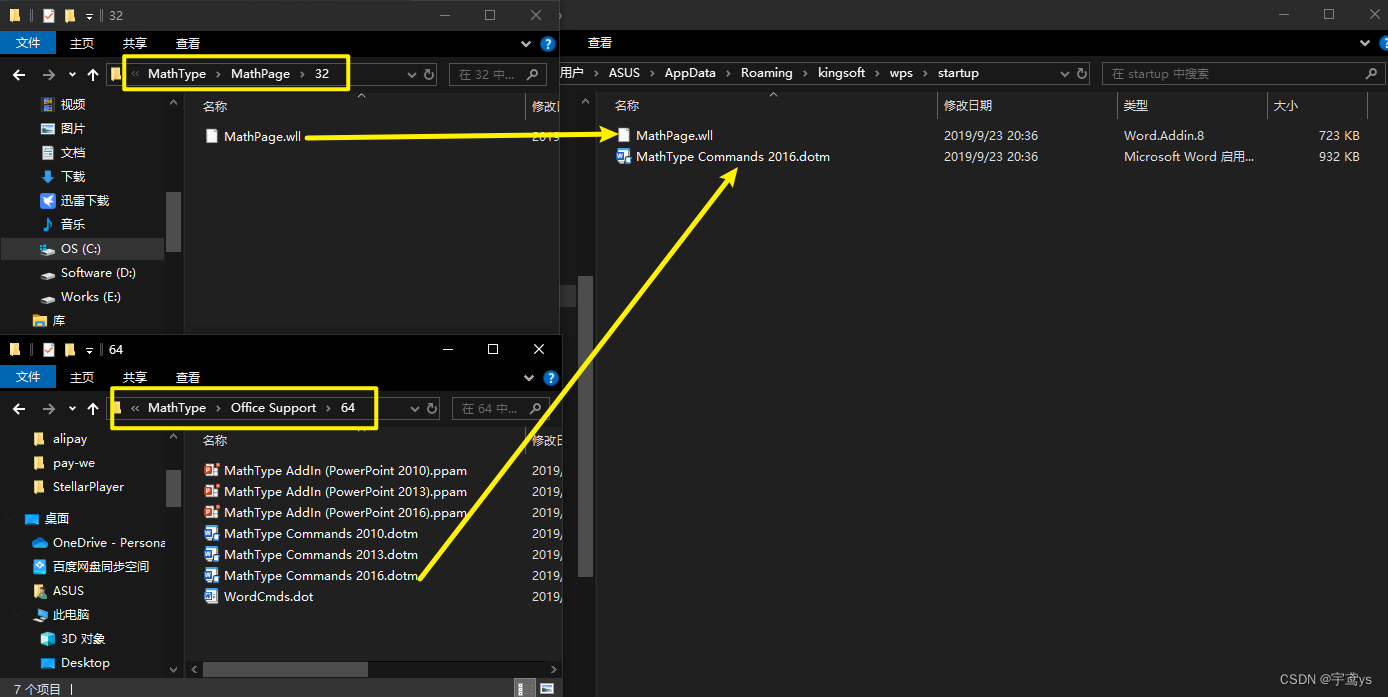Switch to large icons view in 64 window

click(x=547, y=688)
